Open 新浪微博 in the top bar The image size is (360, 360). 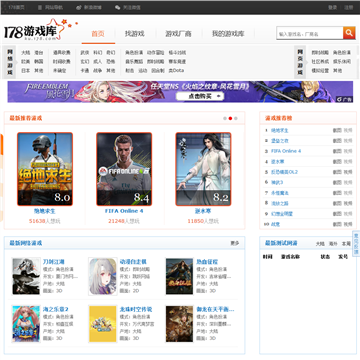89,7
